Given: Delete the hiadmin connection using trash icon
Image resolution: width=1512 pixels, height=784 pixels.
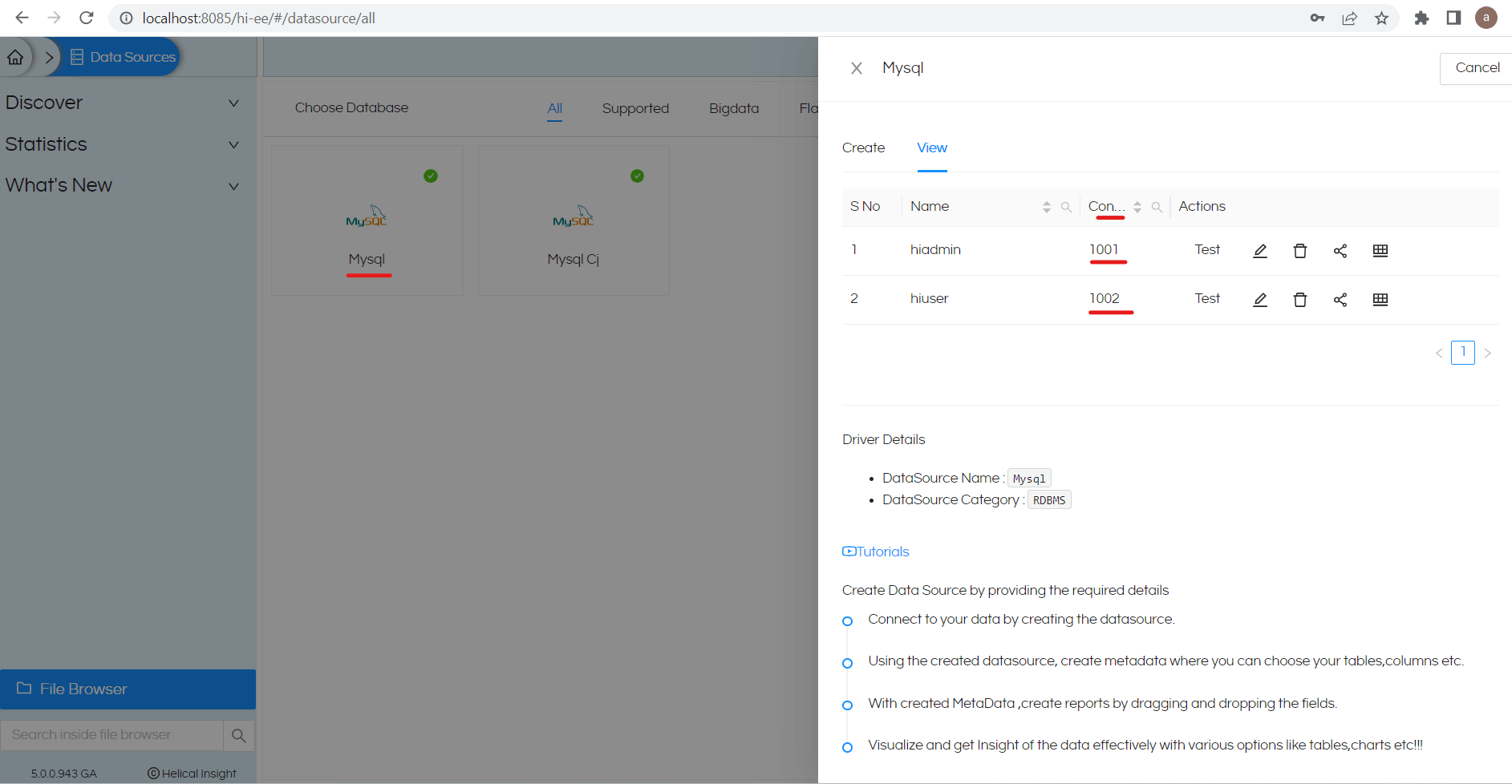Looking at the screenshot, I should point(1300,251).
